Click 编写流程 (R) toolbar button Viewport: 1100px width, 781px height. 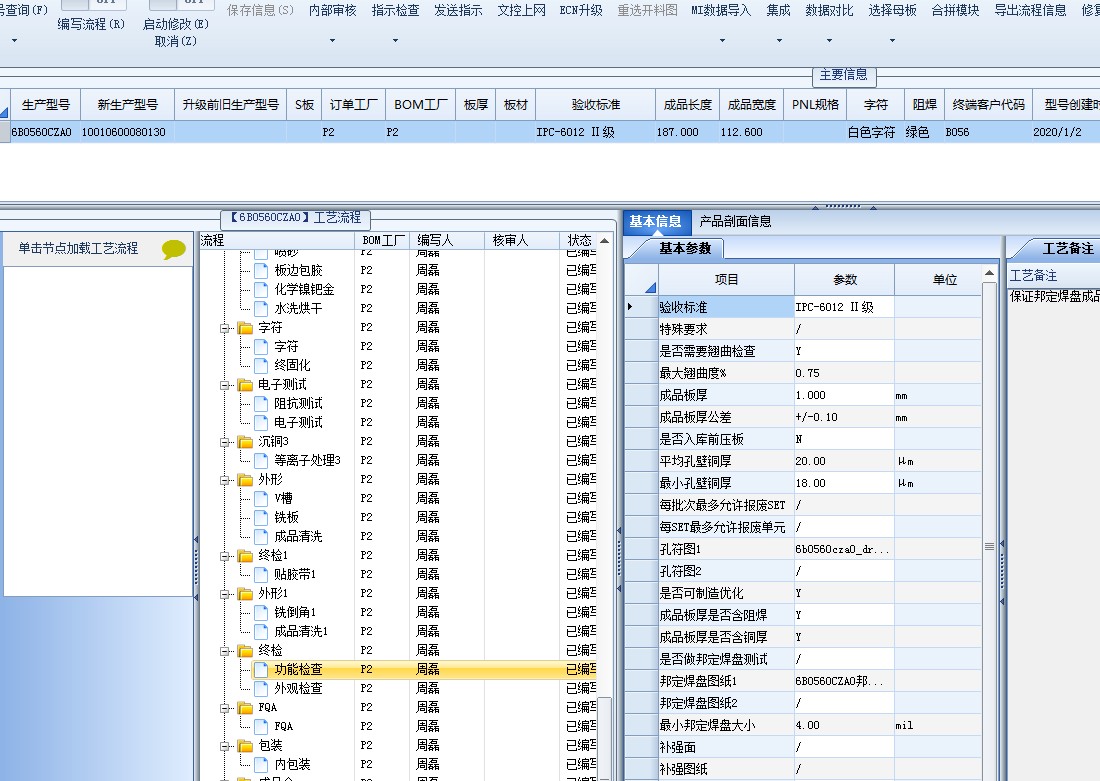(91, 24)
